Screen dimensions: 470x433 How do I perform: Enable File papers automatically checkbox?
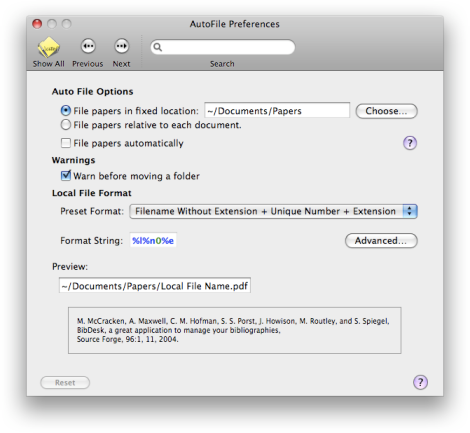(66, 143)
